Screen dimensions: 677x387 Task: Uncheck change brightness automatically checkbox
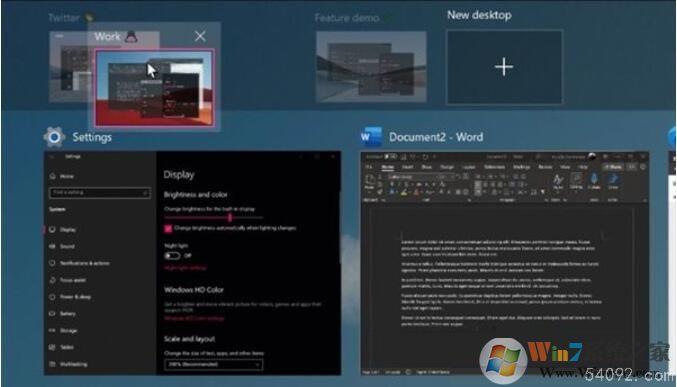(168, 228)
